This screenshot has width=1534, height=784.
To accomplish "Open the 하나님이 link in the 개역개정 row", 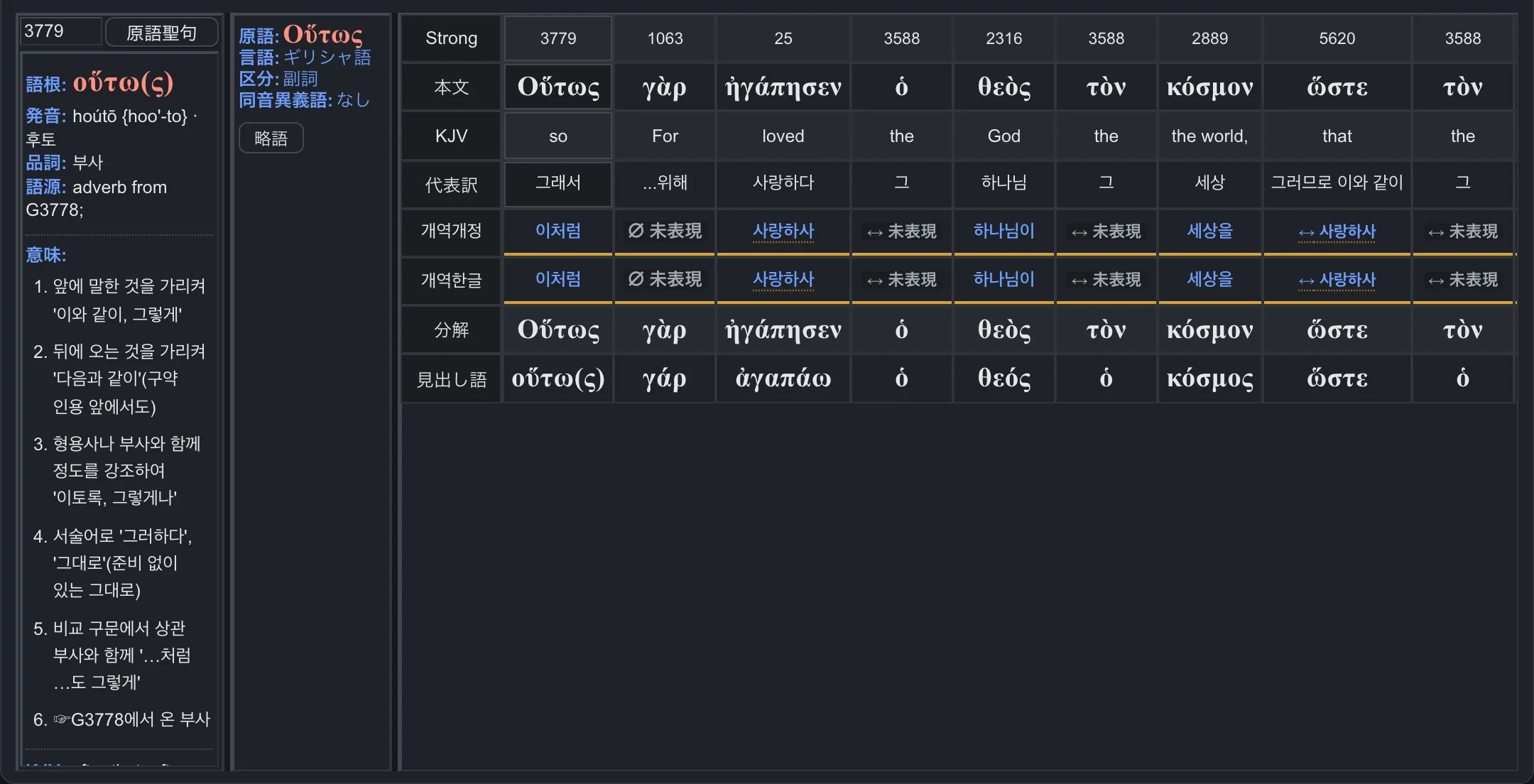I will coord(1004,231).
